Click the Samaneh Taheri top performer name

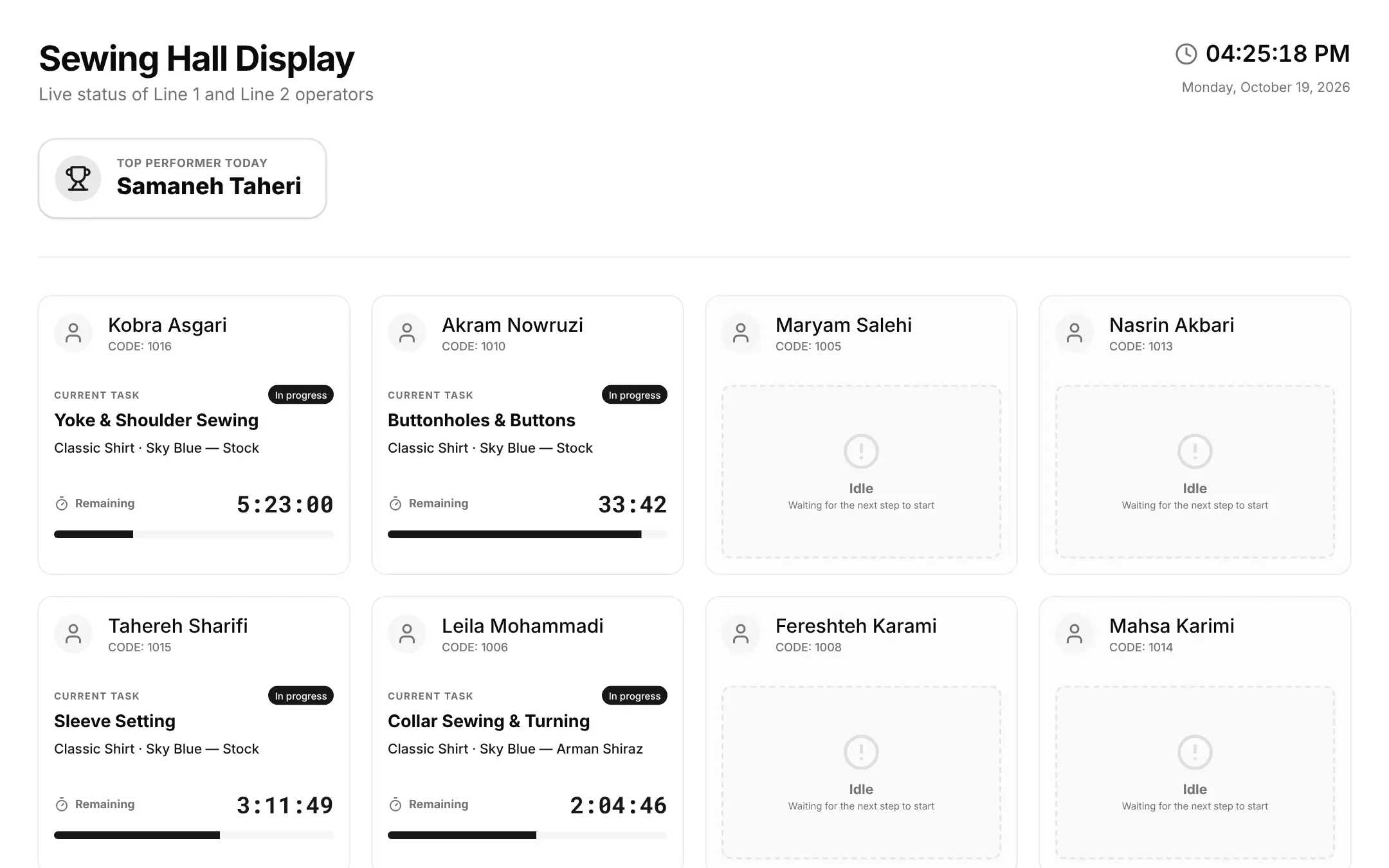coord(209,186)
